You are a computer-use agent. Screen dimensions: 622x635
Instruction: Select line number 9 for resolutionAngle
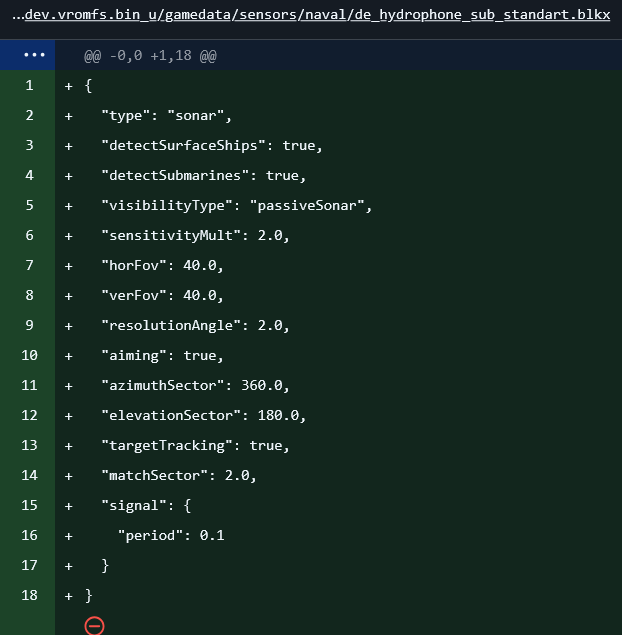tap(28, 325)
